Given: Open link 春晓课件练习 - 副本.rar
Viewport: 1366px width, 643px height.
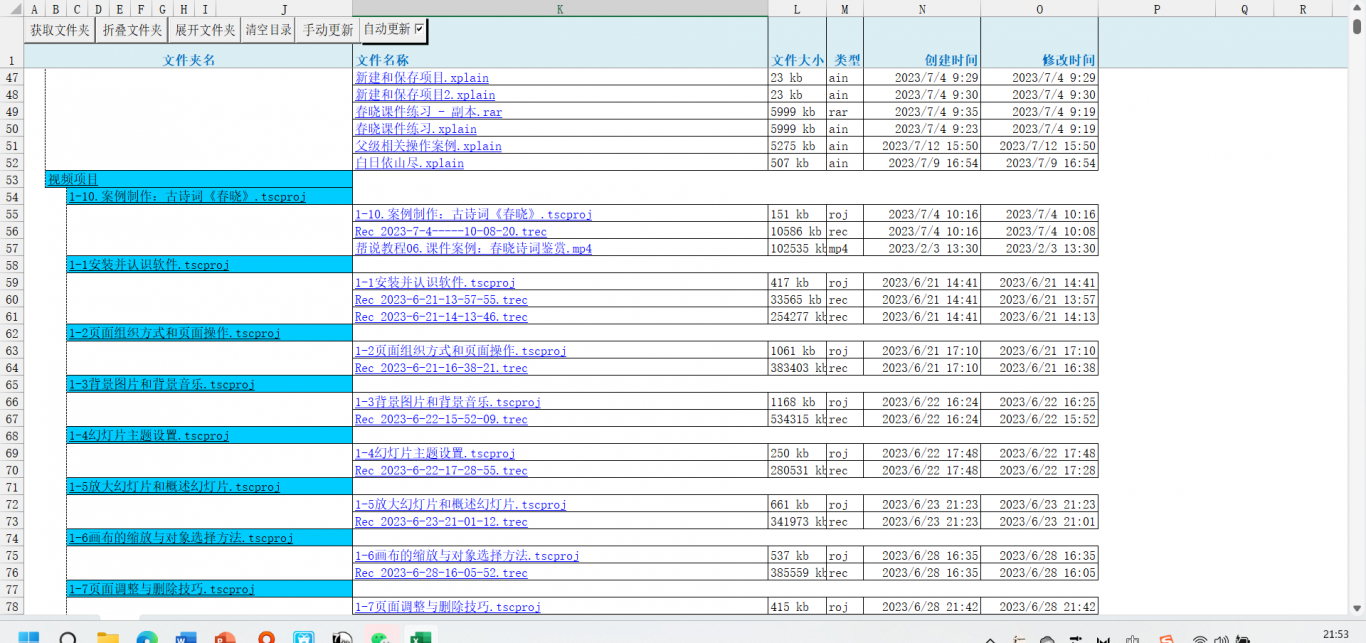Looking at the screenshot, I should (428, 112).
